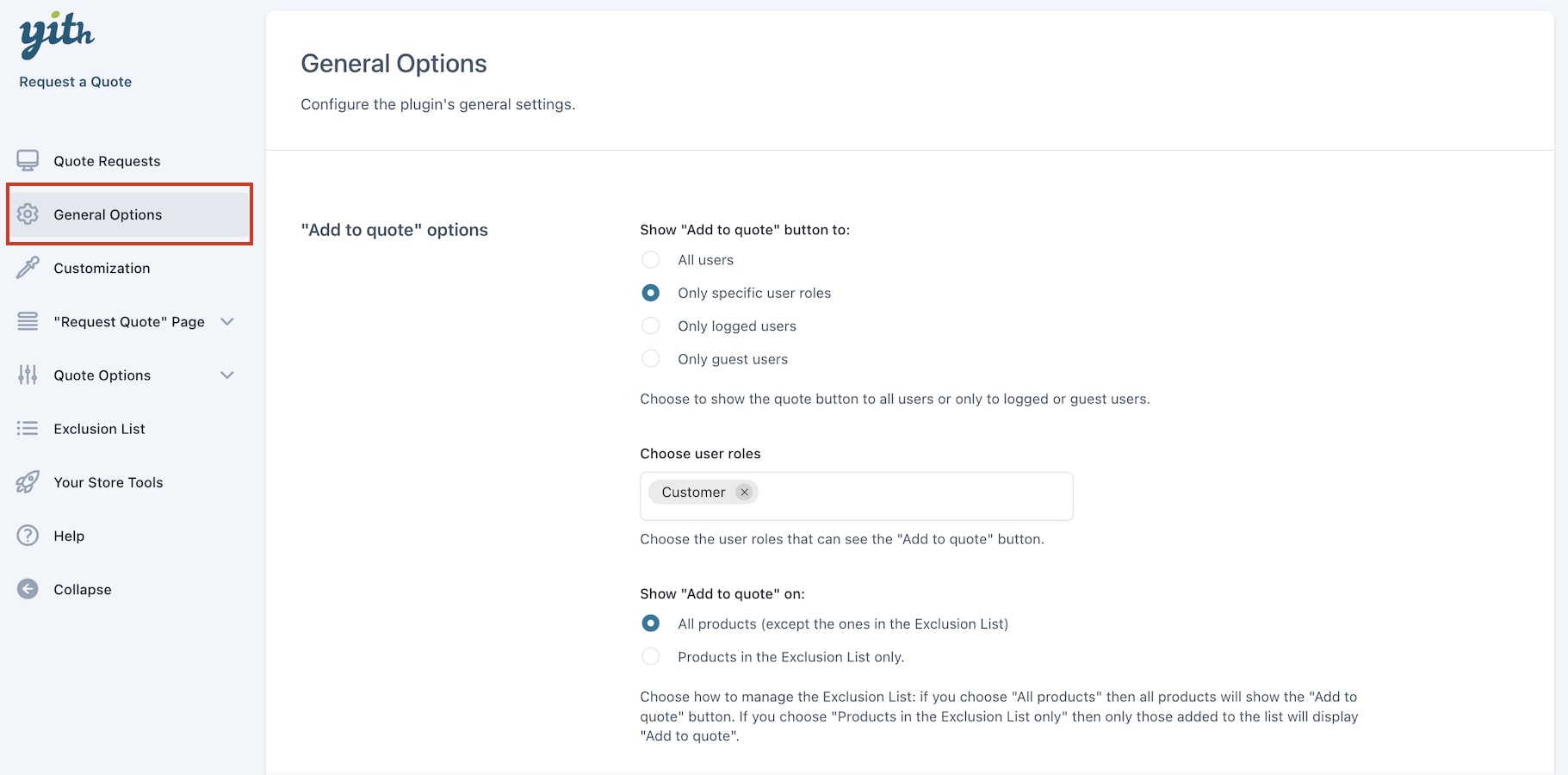Click the Your Store Tools rocket icon
This screenshot has height=775, width=1568.
tap(28, 482)
